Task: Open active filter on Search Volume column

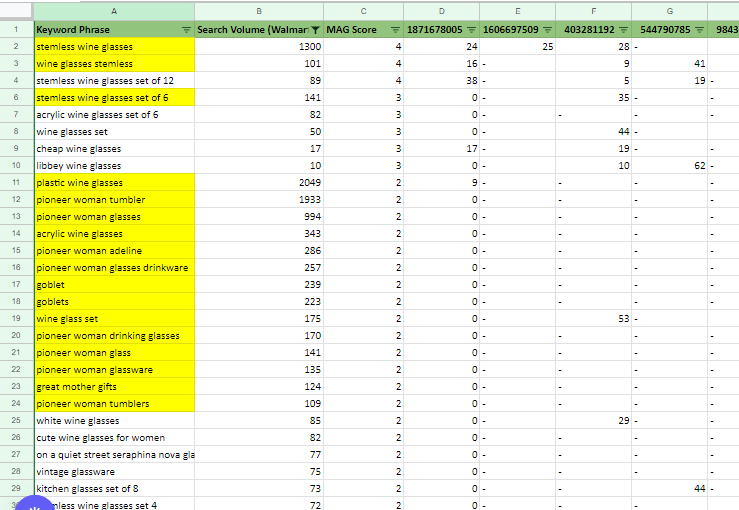Action: click(316, 30)
